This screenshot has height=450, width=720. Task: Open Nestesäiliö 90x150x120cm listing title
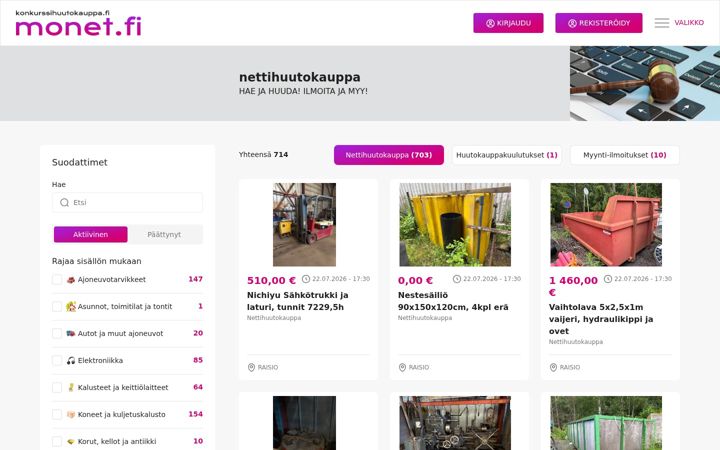pos(453,301)
